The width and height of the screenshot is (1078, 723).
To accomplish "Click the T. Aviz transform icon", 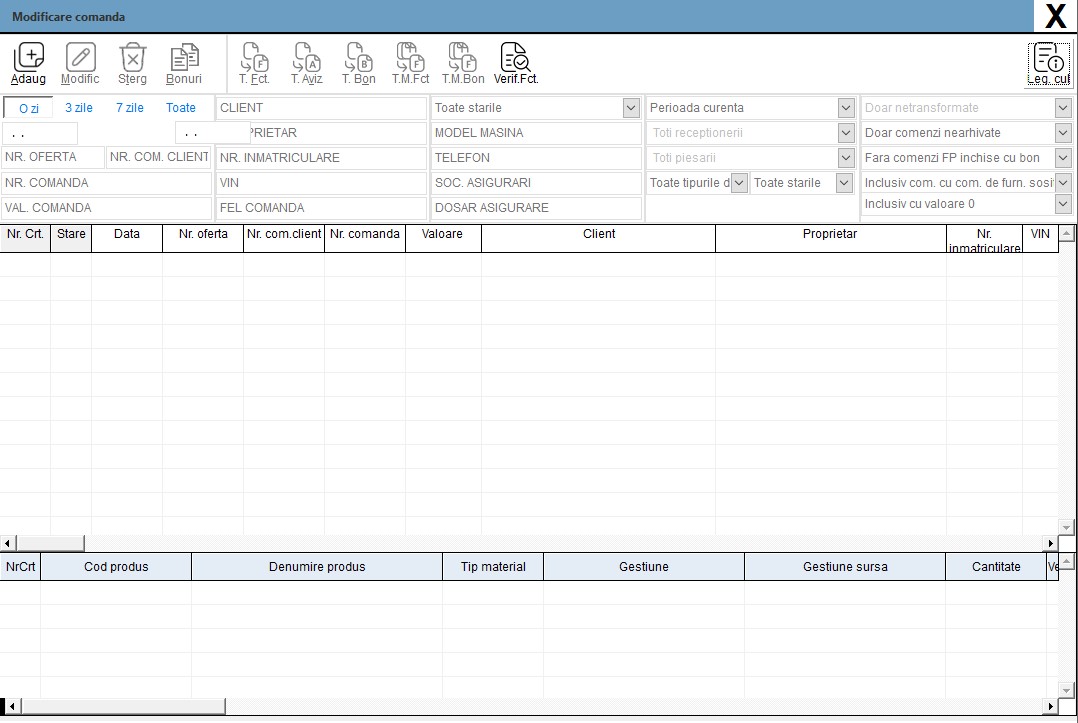I will coord(307,63).
